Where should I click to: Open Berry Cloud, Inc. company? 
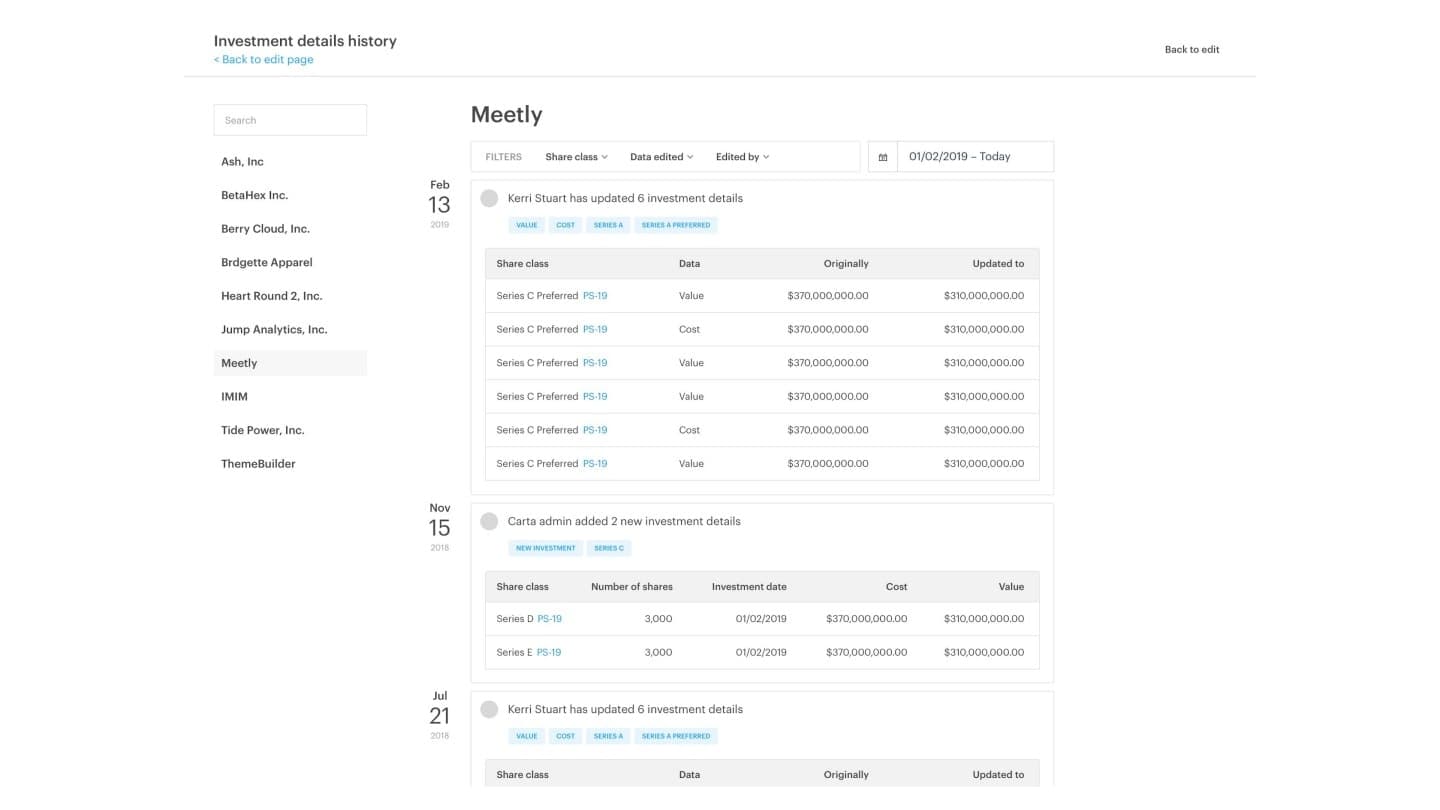coord(265,229)
